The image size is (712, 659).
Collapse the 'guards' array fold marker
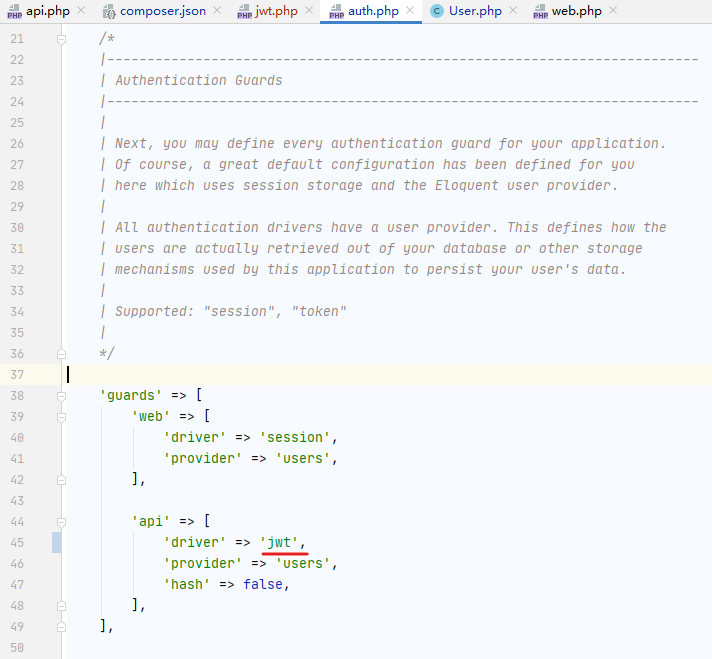click(61, 396)
